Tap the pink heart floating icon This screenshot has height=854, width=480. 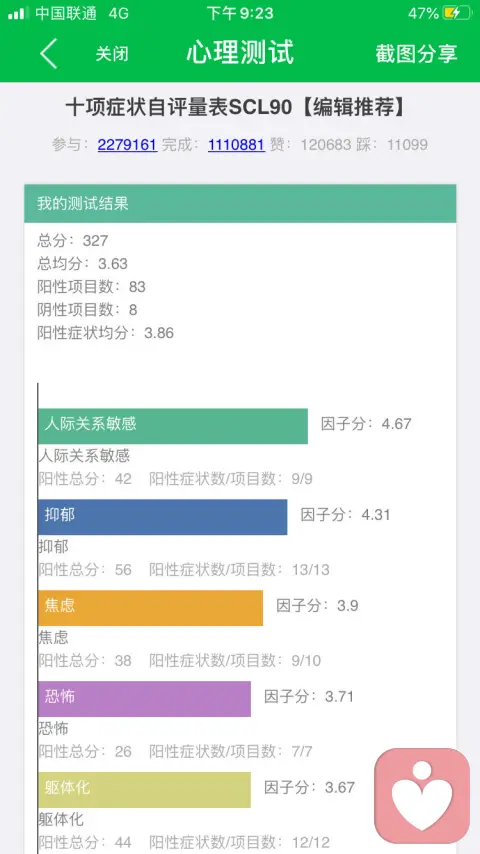(x=422, y=795)
